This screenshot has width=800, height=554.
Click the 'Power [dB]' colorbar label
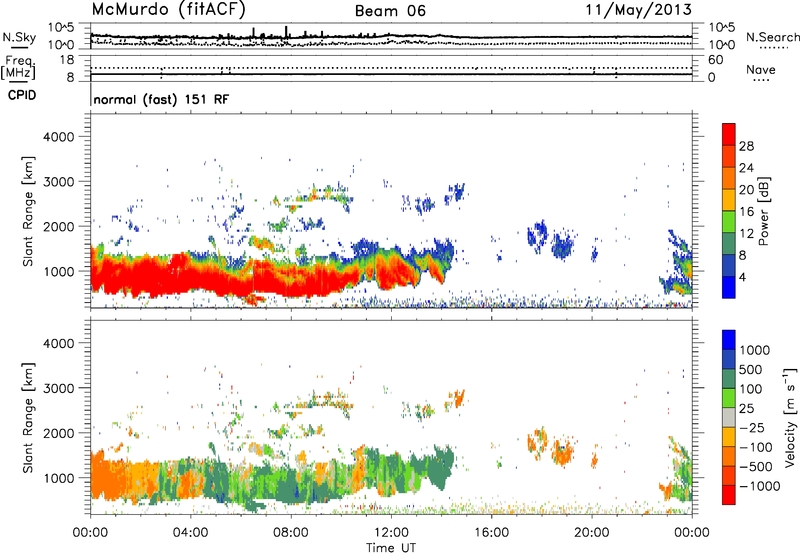(x=764, y=211)
